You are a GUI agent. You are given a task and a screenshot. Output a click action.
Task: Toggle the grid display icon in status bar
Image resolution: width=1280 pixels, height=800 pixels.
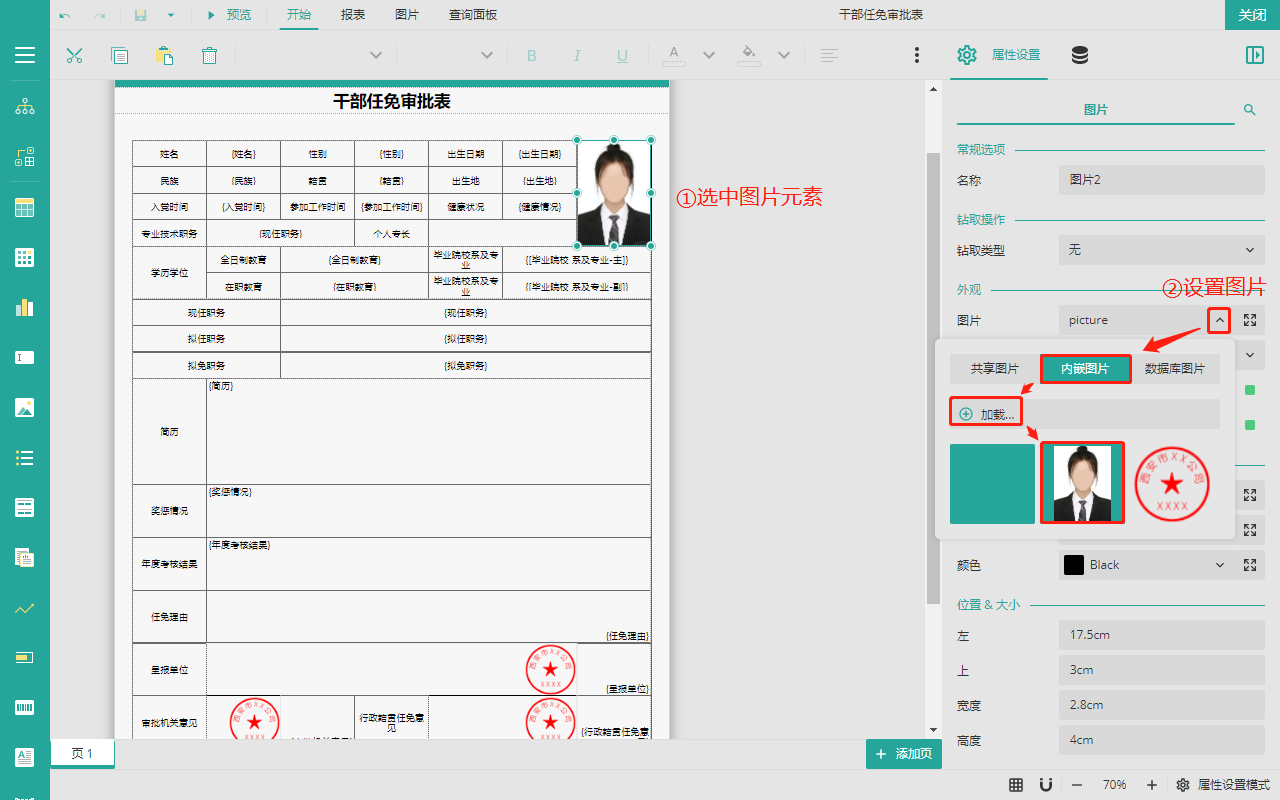[1016, 785]
